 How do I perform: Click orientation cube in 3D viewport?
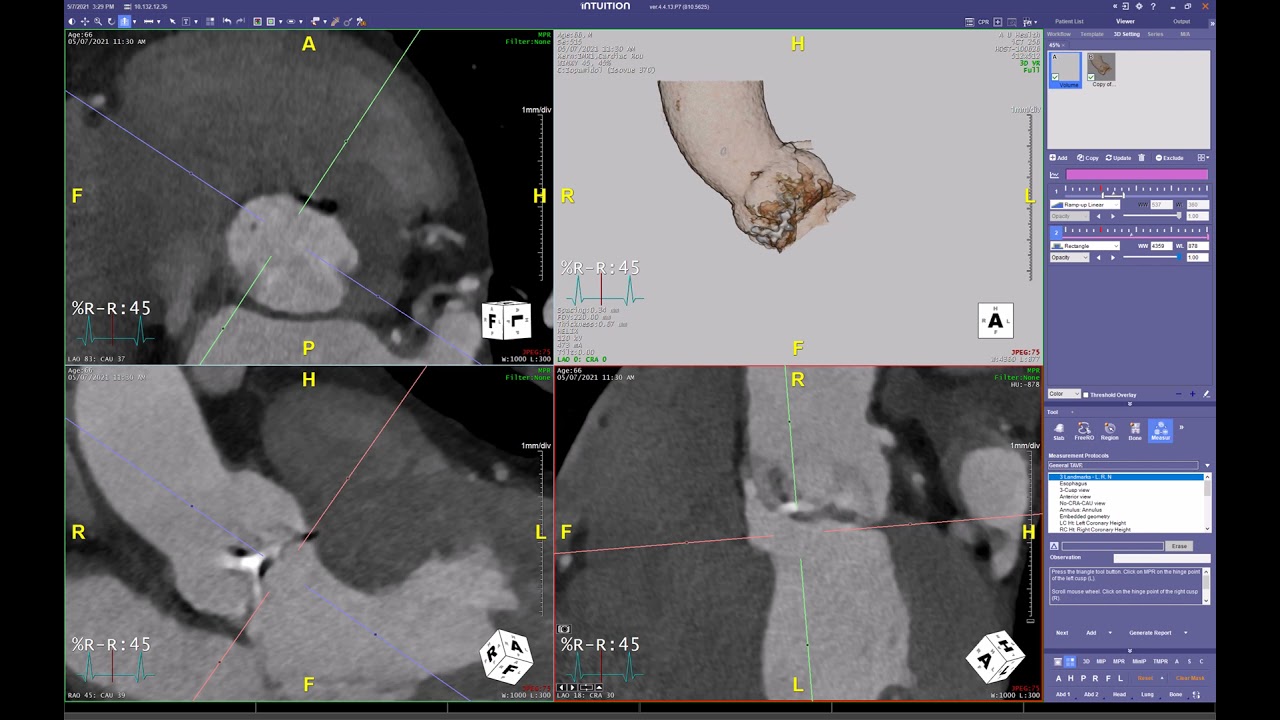click(x=995, y=321)
